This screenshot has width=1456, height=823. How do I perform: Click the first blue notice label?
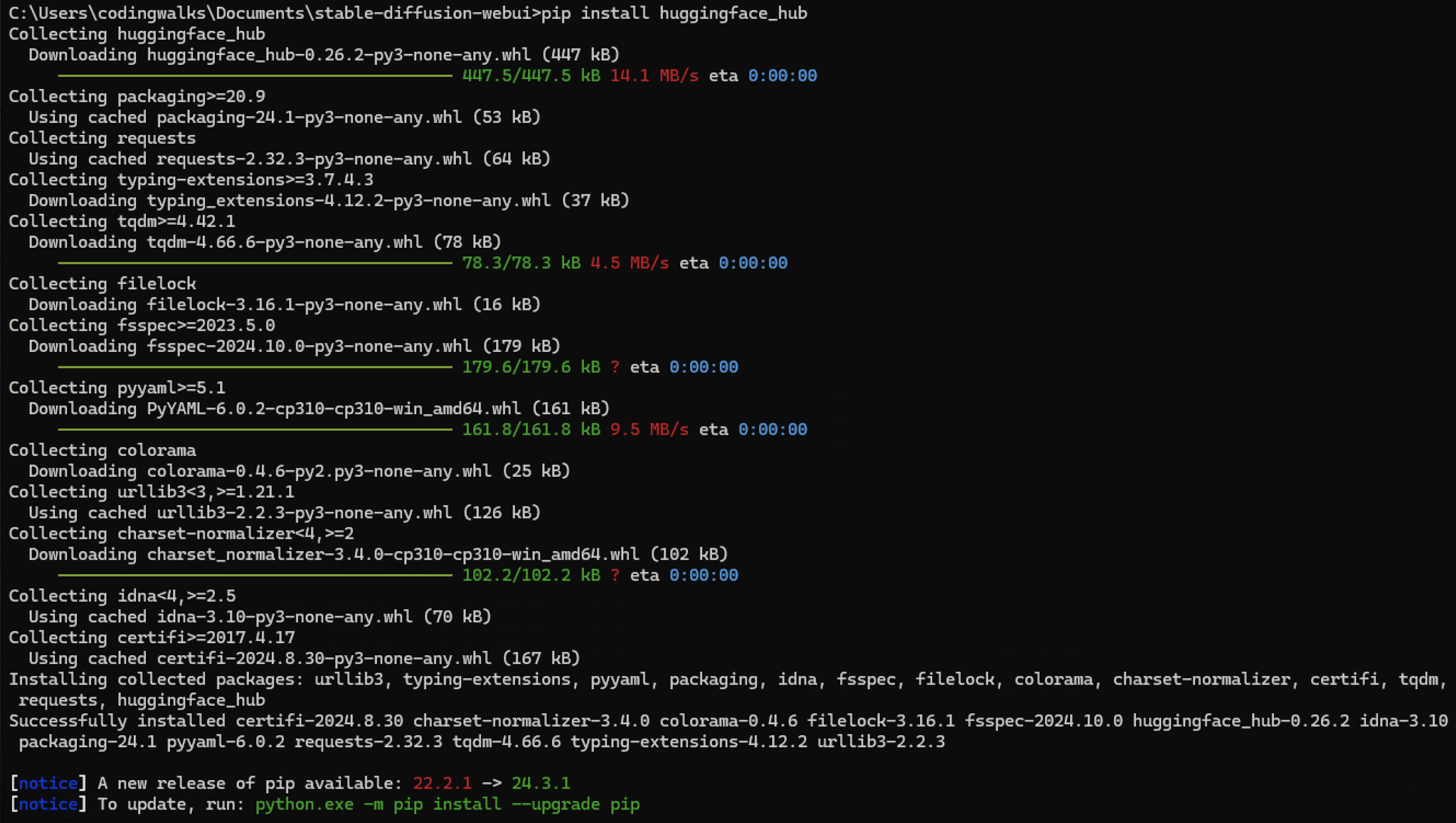pos(48,783)
